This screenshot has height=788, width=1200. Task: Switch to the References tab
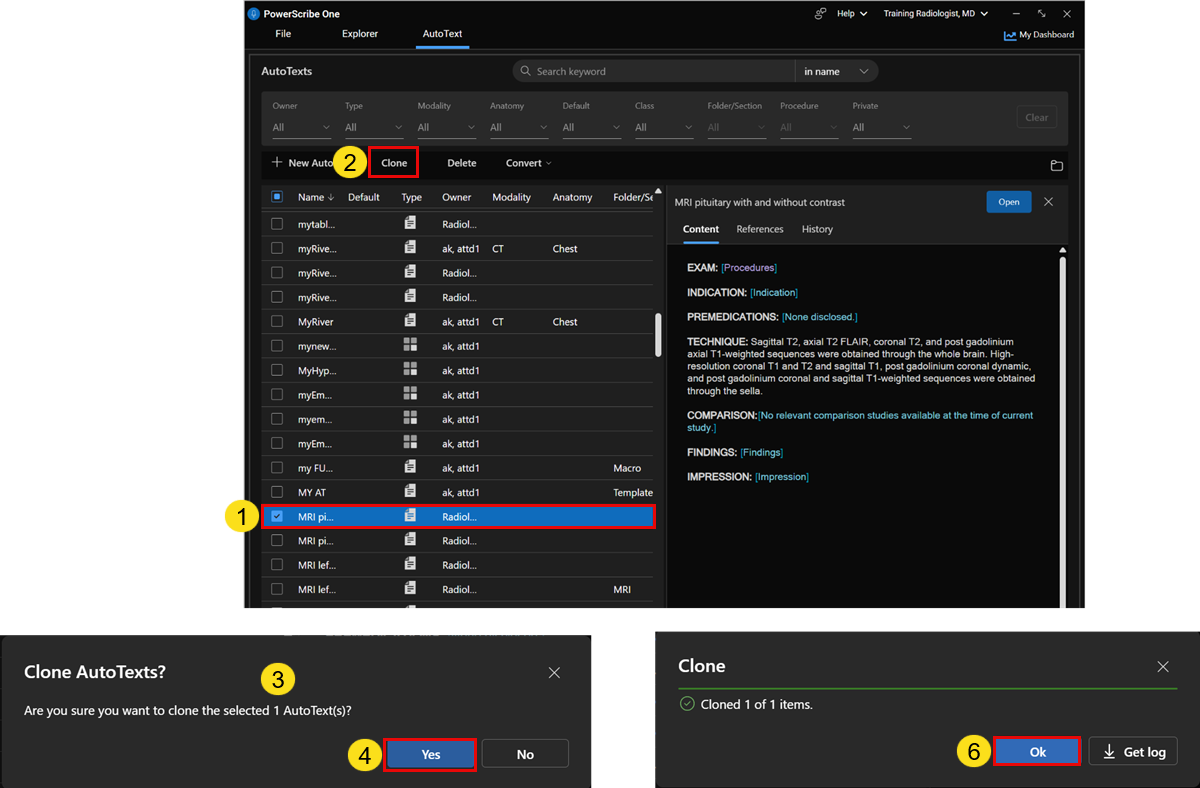tap(760, 229)
